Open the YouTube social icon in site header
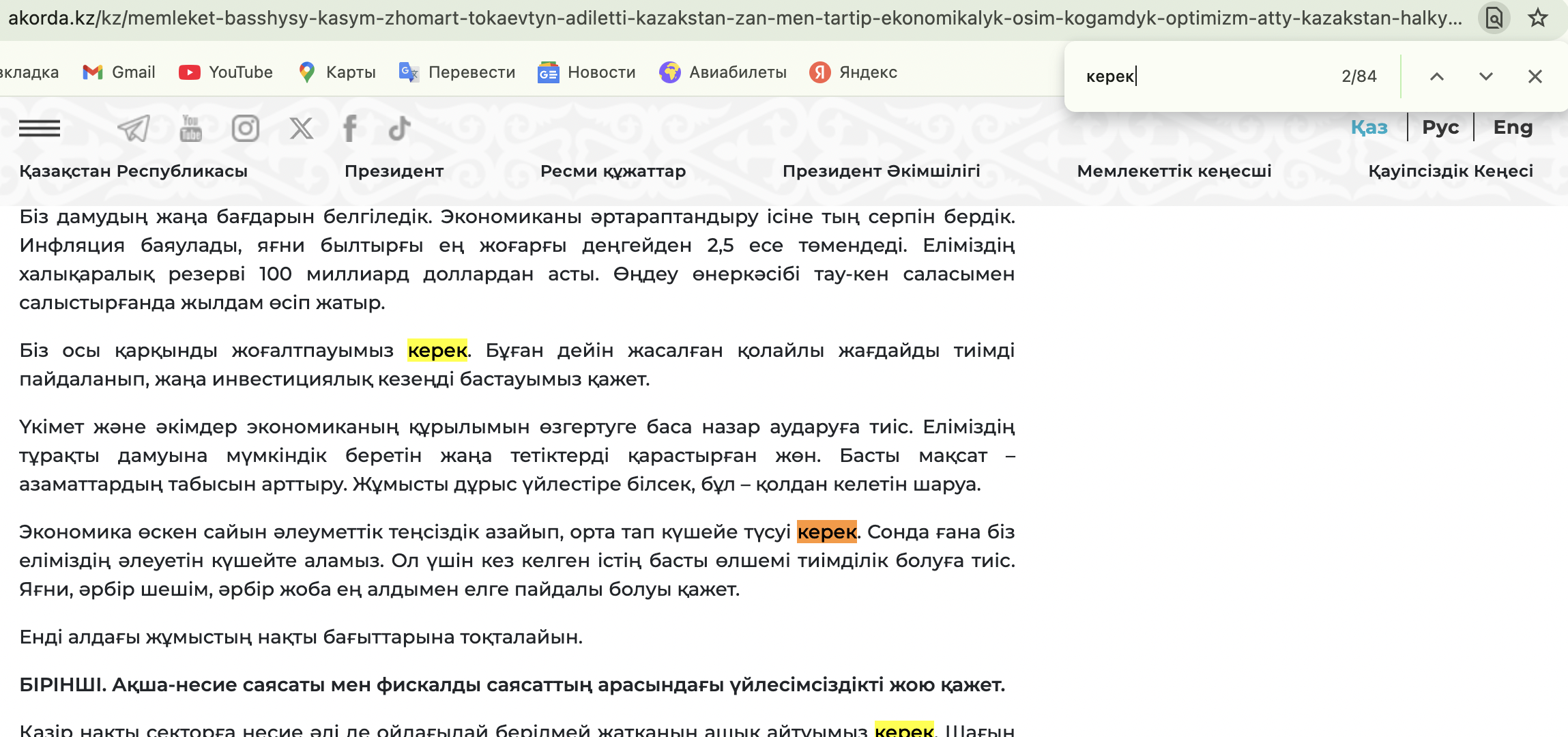 191,128
